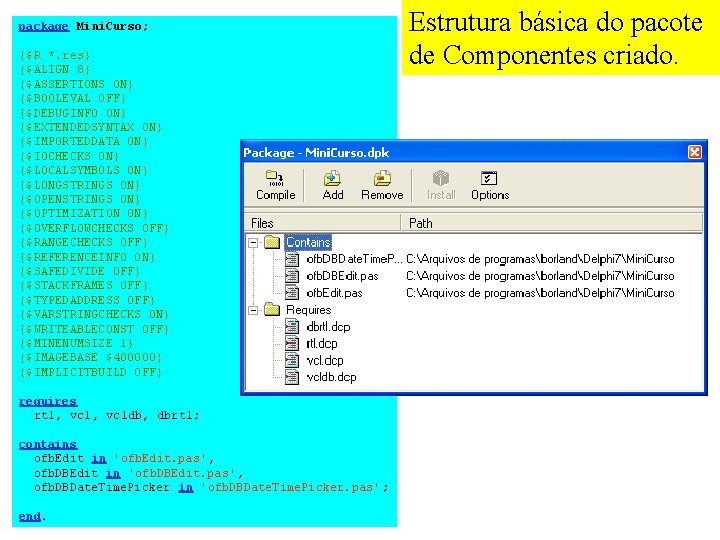720x540 pixels.
Task: Click the path of ofbDBDateTimeP... row
Action: 540,259
